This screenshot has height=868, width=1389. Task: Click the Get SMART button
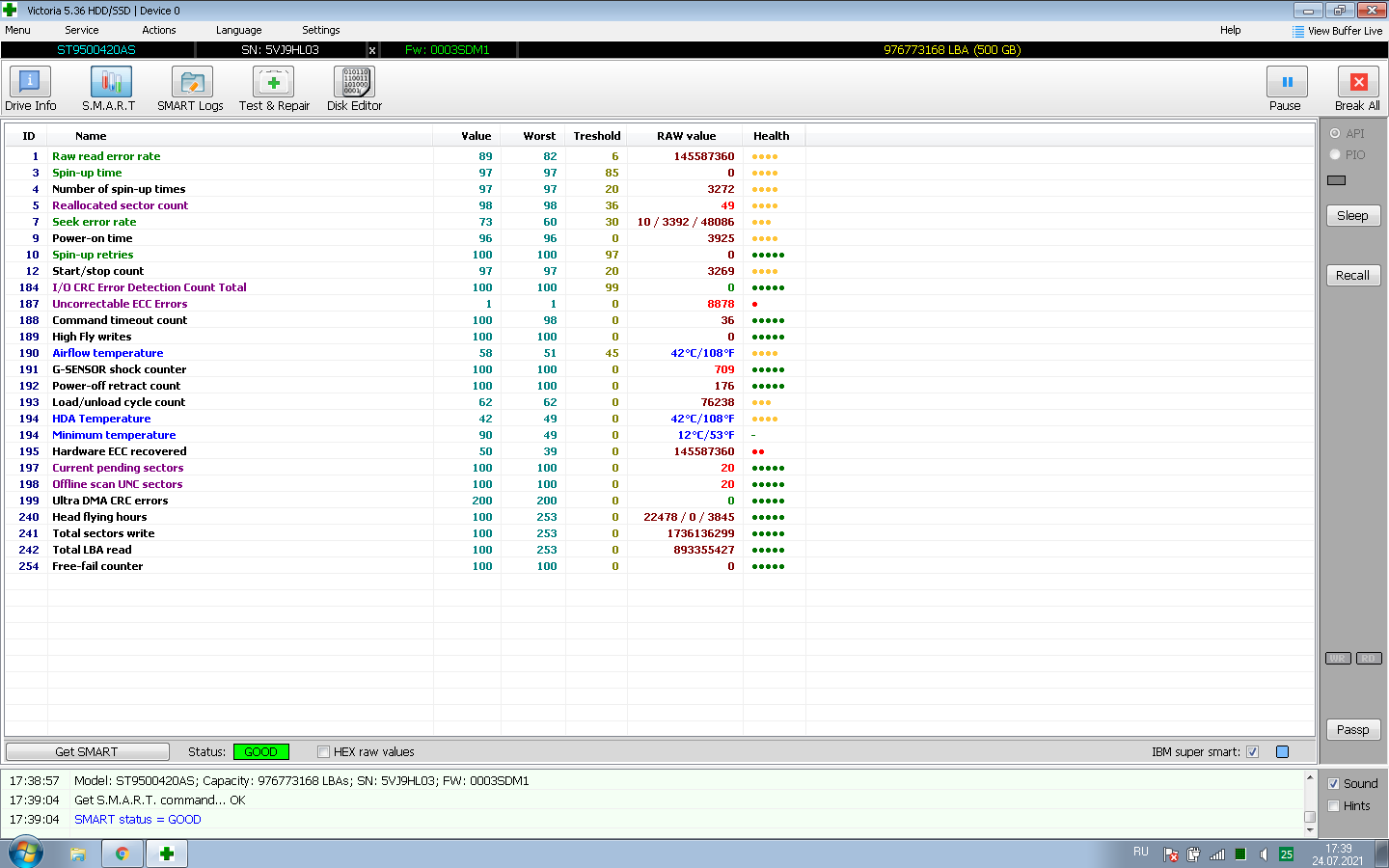tap(87, 752)
